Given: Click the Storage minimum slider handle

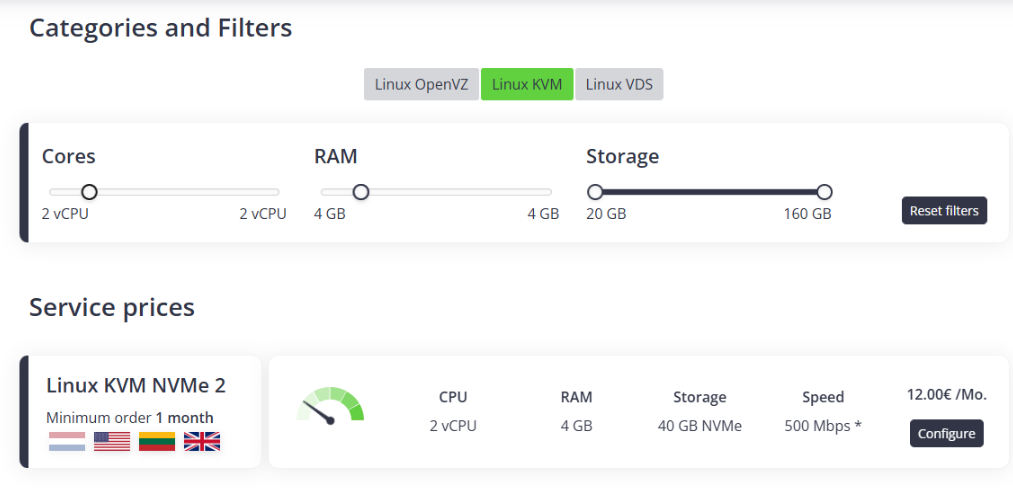Looking at the screenshot, I should click(595, 192).
